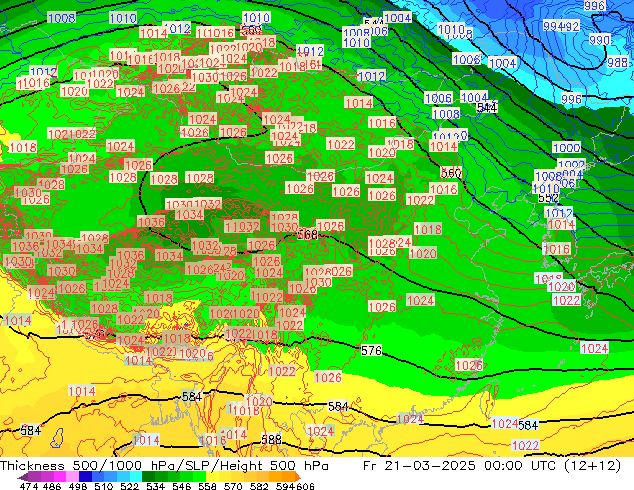Click the blue 1000 pressure label
The image size is (634, 490).
566,148
